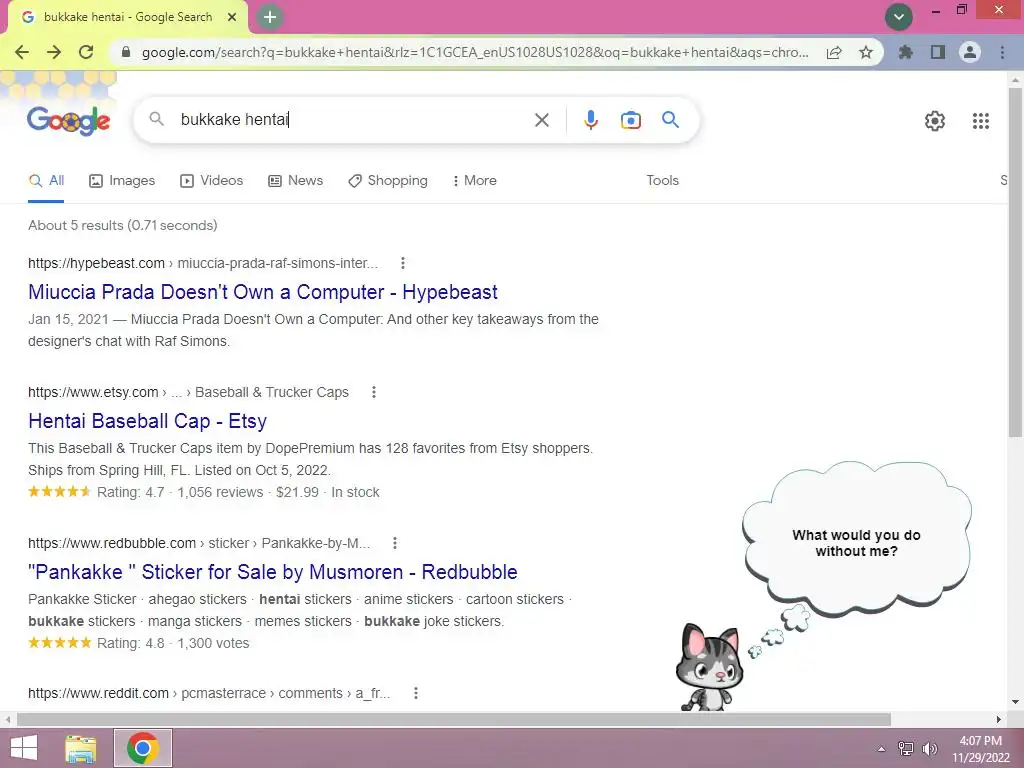This screenshot has width=1024, height=768.
Task: Switch to the News tab
Action: [295, 181]
